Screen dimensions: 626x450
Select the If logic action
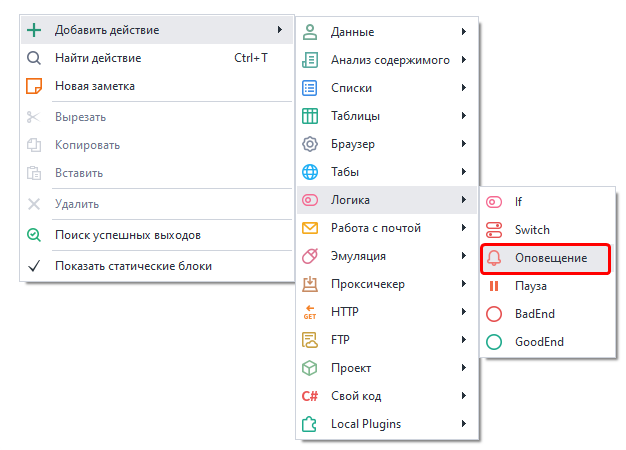(518, 202)
